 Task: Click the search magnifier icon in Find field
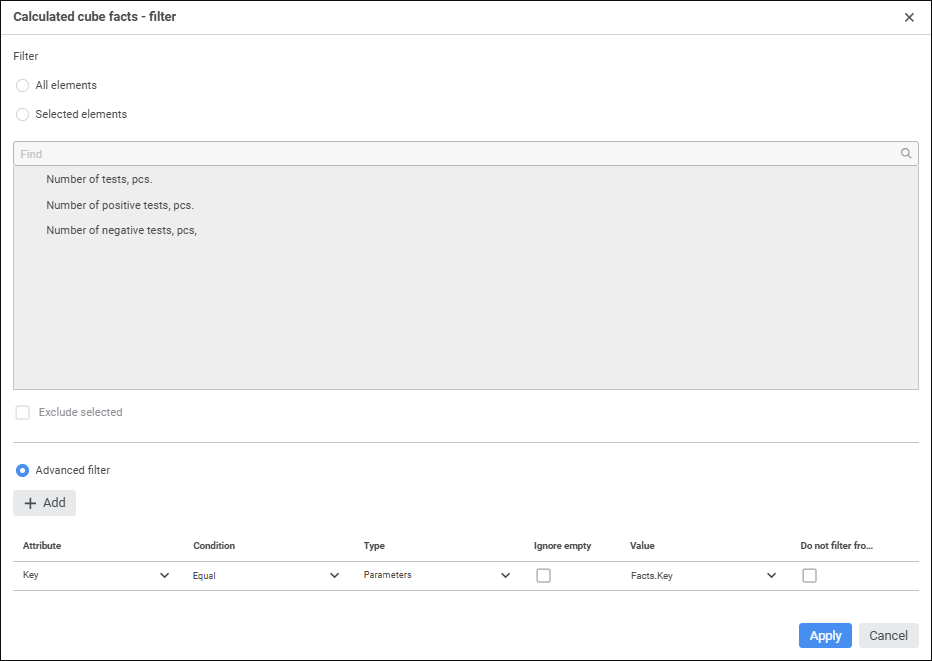(x=906, y=154)
